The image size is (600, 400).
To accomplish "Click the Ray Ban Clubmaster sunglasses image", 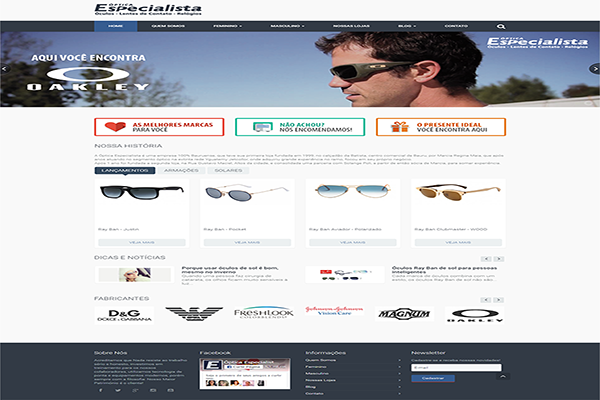I will tap(458, 193).
